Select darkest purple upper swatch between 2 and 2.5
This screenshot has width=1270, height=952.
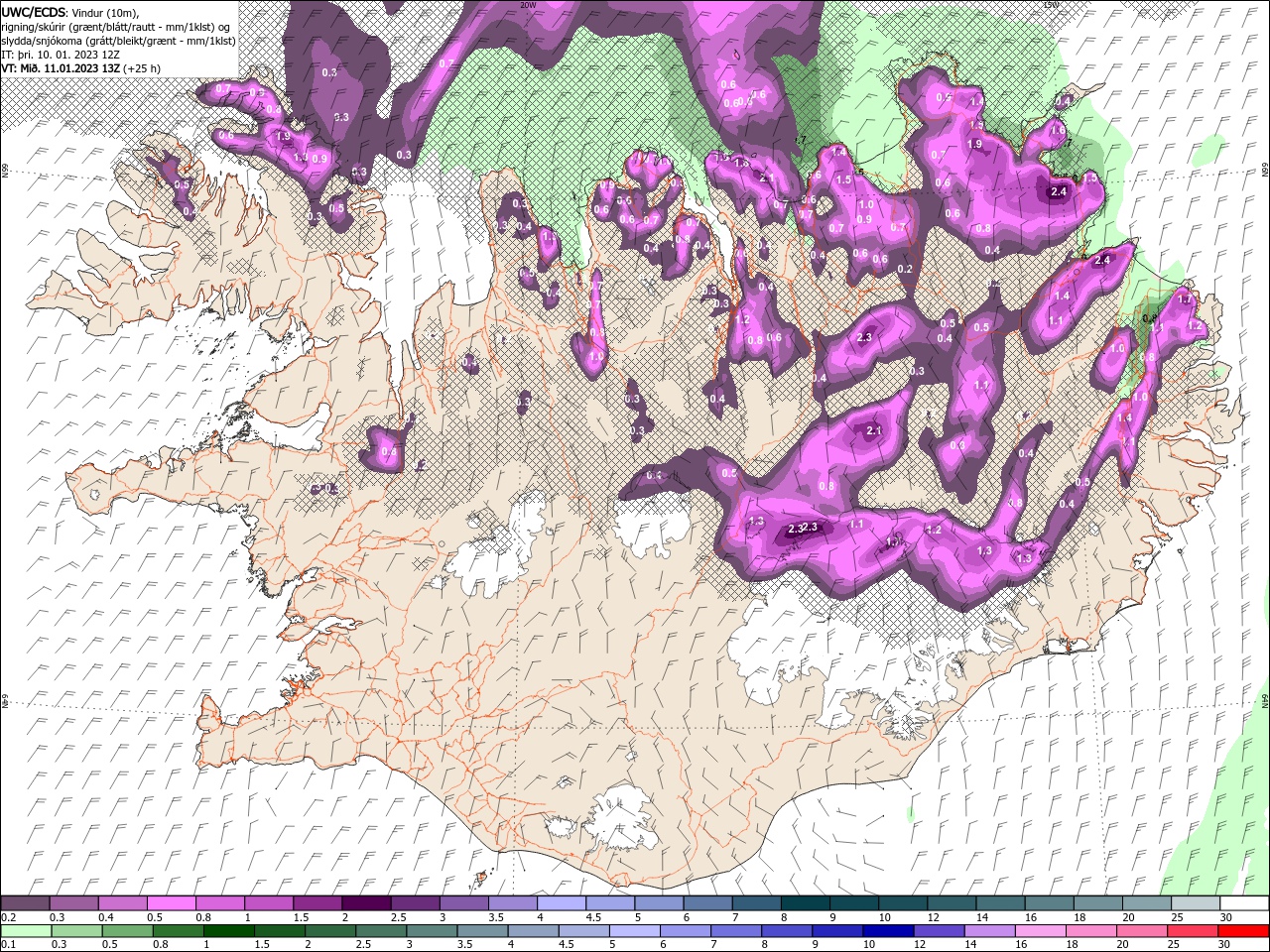[x=365, y=903]
